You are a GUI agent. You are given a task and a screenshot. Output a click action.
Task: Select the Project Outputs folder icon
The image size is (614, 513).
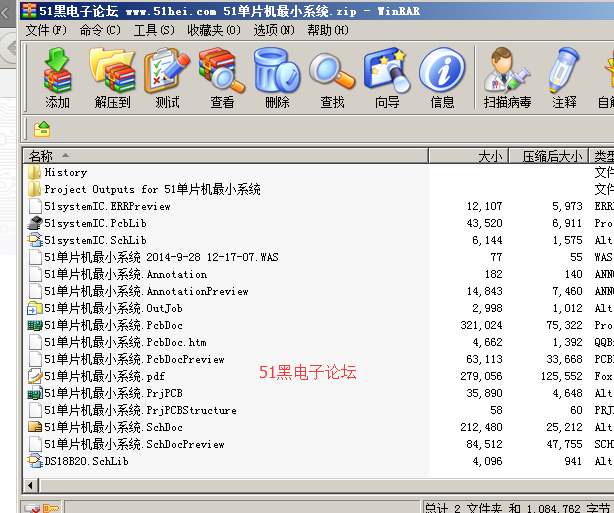(x=34, y=189)
